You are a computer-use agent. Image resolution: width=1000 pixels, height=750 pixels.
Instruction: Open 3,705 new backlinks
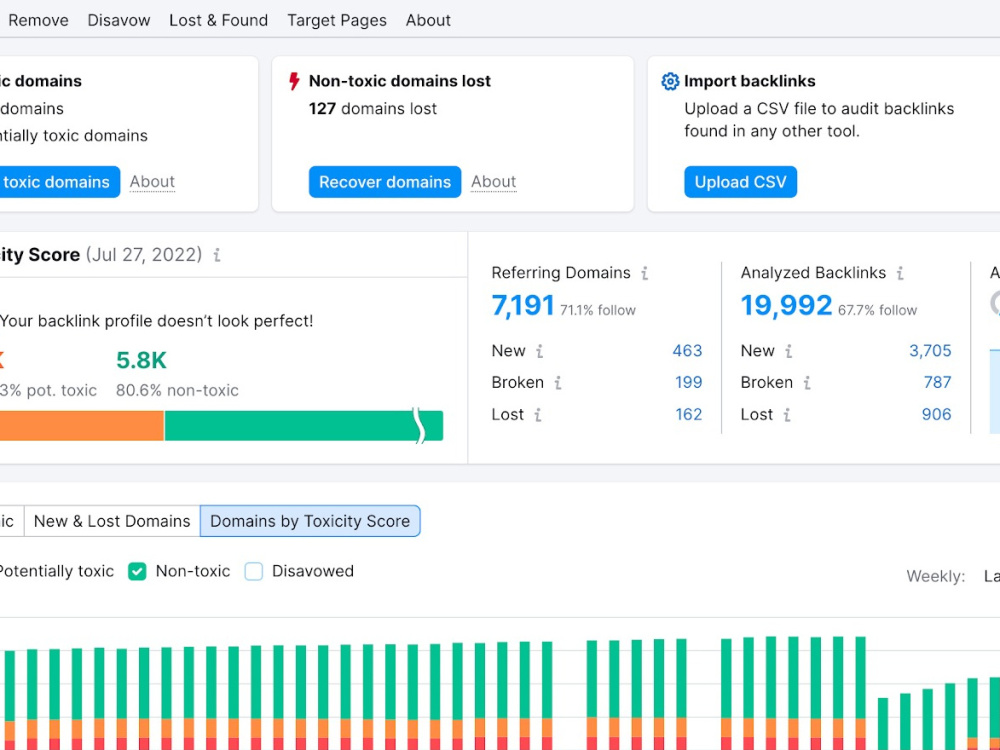[x=930, y=351]
